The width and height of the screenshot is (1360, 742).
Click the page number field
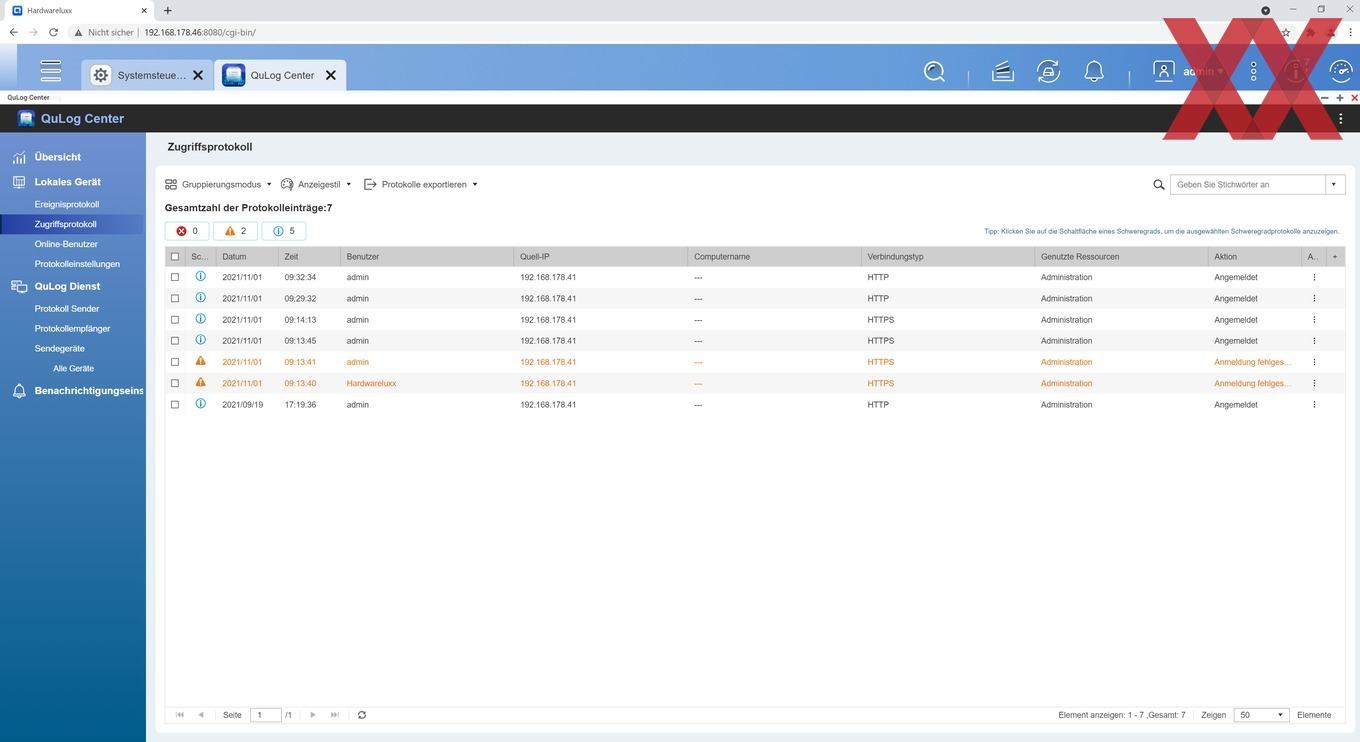click(265, 715)
